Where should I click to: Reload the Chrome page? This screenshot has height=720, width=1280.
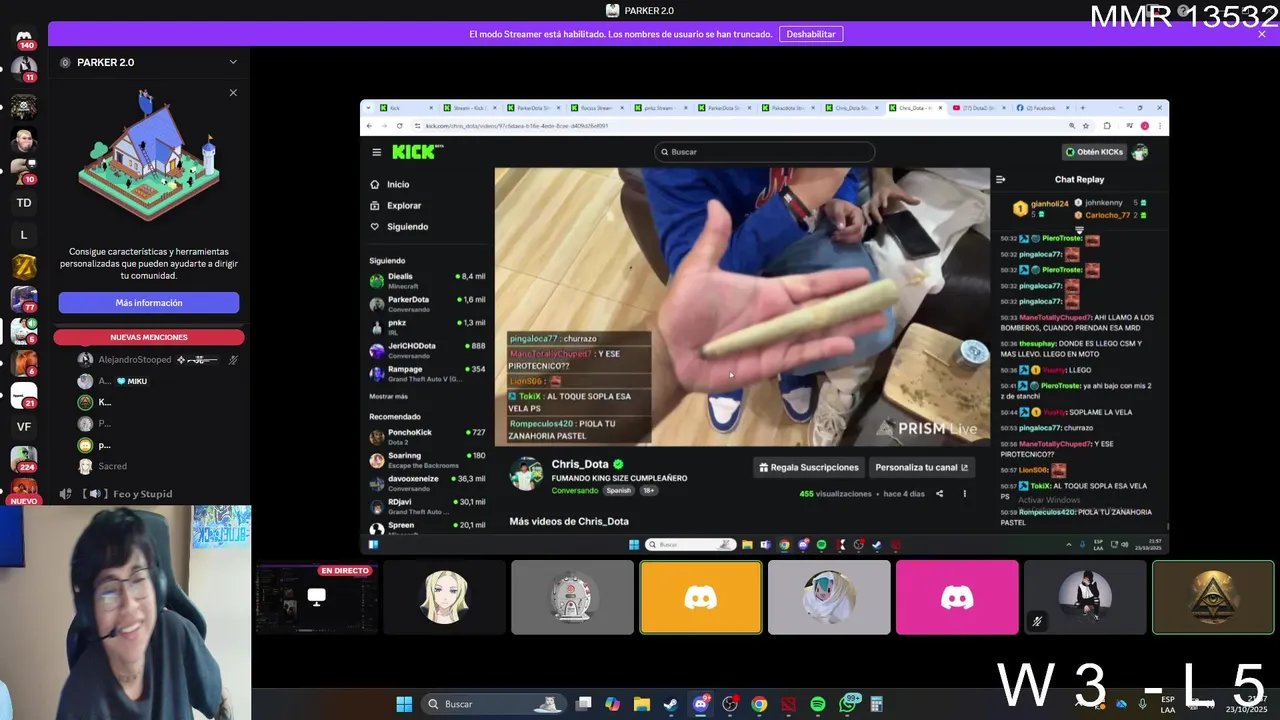click(400, 126)
